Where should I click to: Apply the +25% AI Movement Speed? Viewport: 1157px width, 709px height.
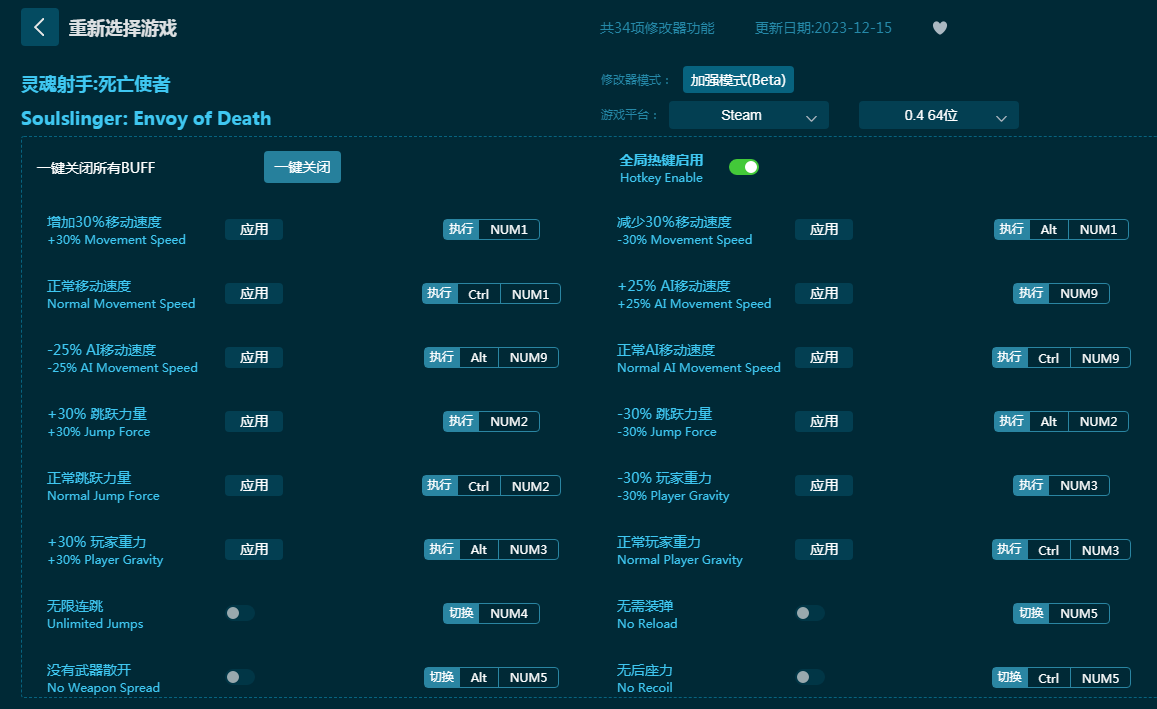(824, 293)
